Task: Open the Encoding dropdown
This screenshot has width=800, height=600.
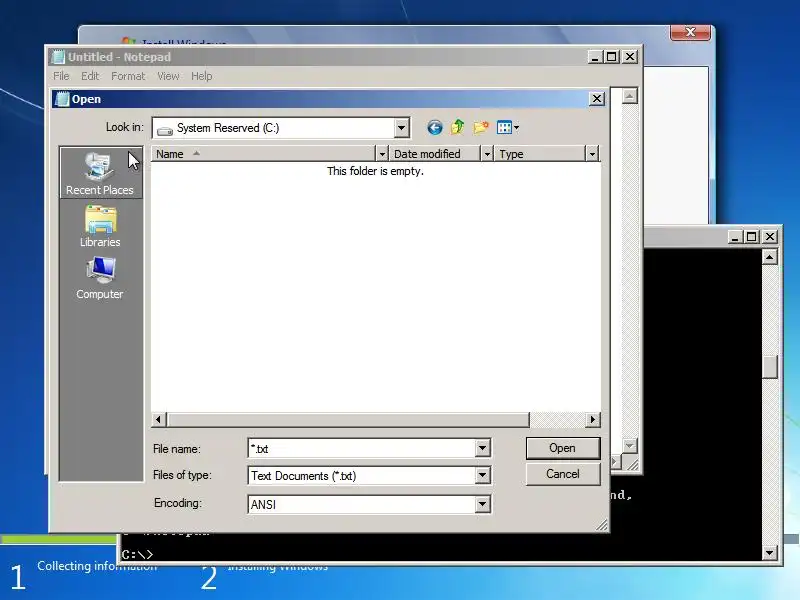Action: coord(482,505)
